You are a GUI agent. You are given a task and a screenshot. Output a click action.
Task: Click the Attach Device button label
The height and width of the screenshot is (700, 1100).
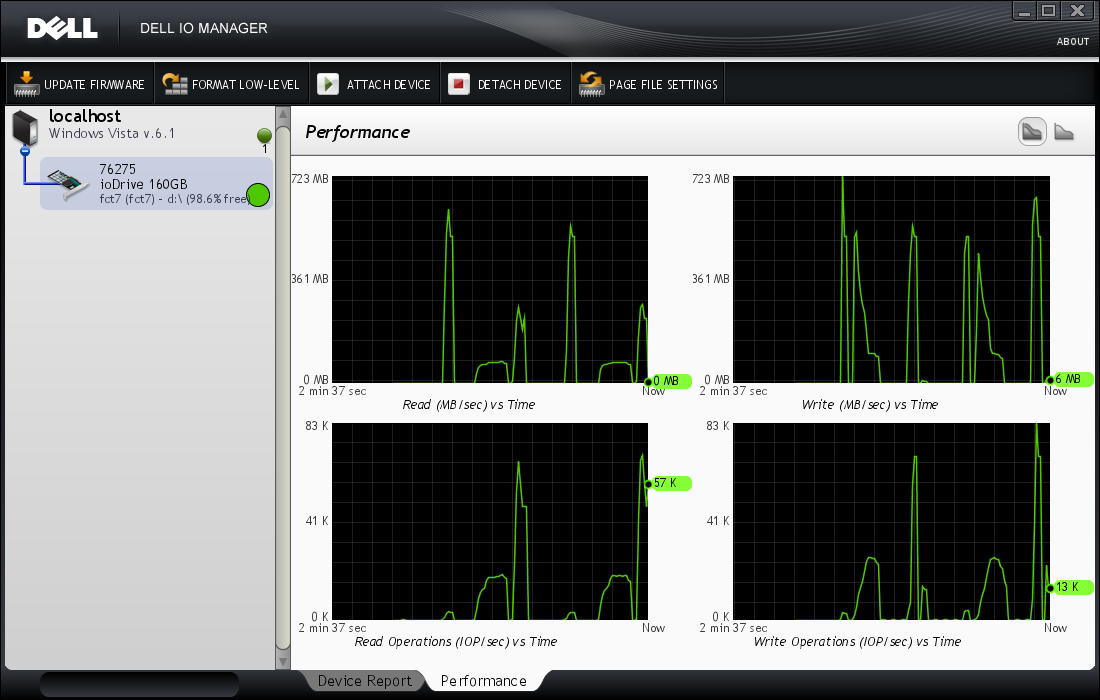coord(389,85)
